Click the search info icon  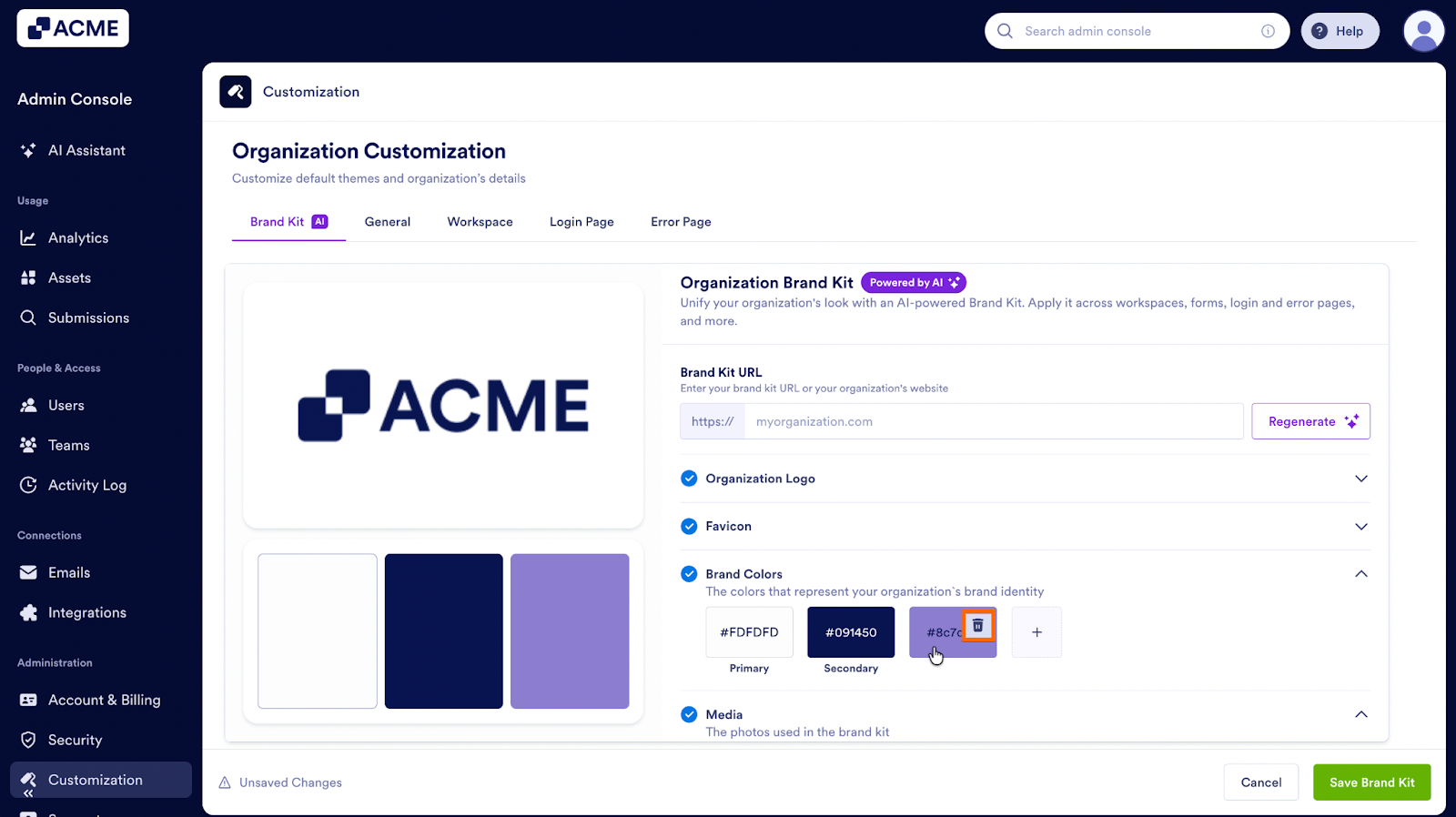(1268, 31)
